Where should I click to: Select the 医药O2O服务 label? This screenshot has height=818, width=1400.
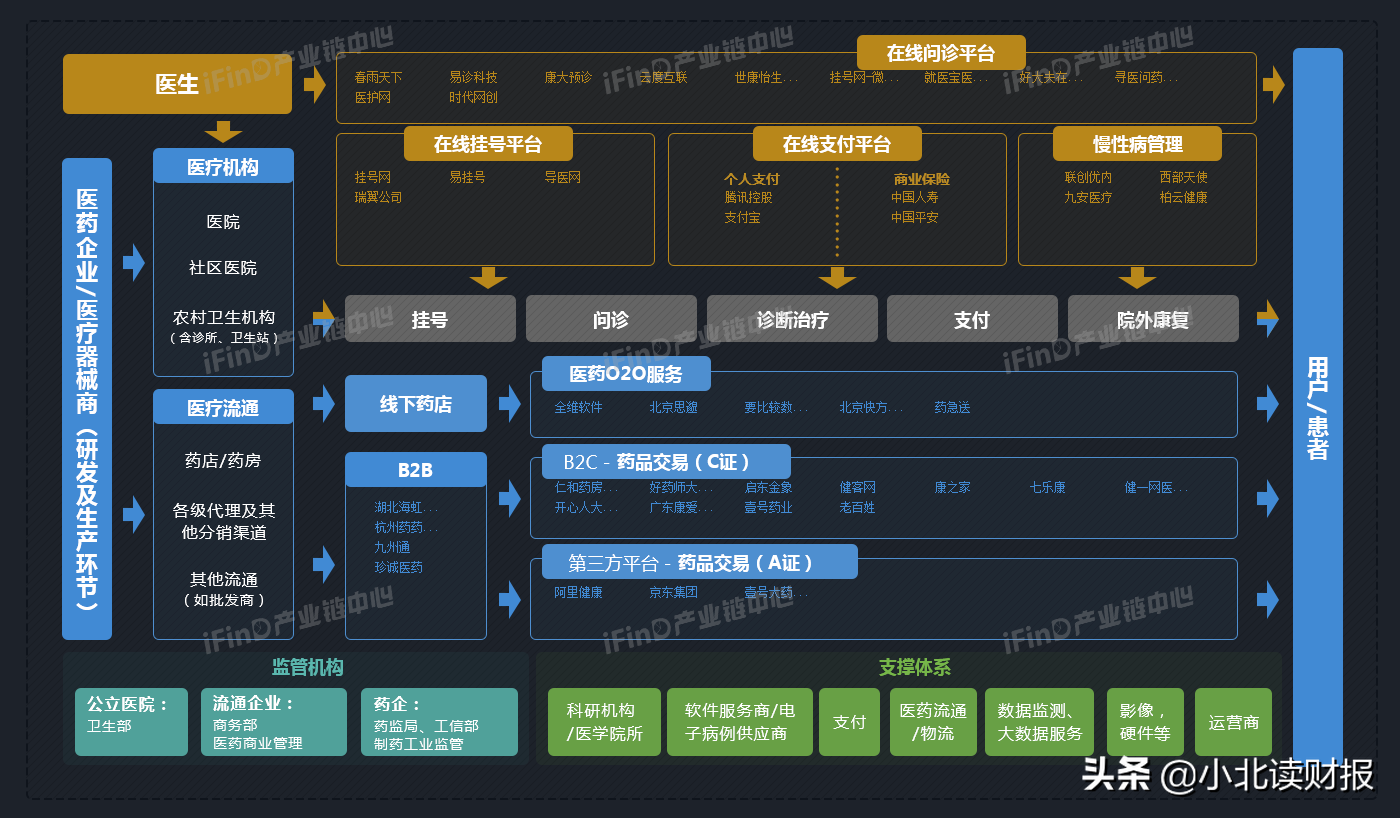[626, 374]
